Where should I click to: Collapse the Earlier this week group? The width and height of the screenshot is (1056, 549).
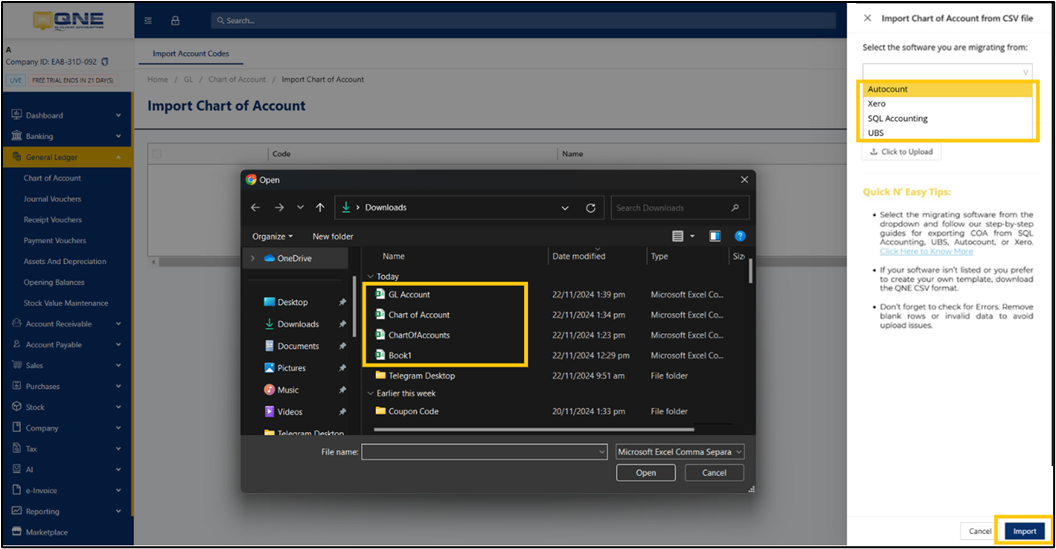370,393
